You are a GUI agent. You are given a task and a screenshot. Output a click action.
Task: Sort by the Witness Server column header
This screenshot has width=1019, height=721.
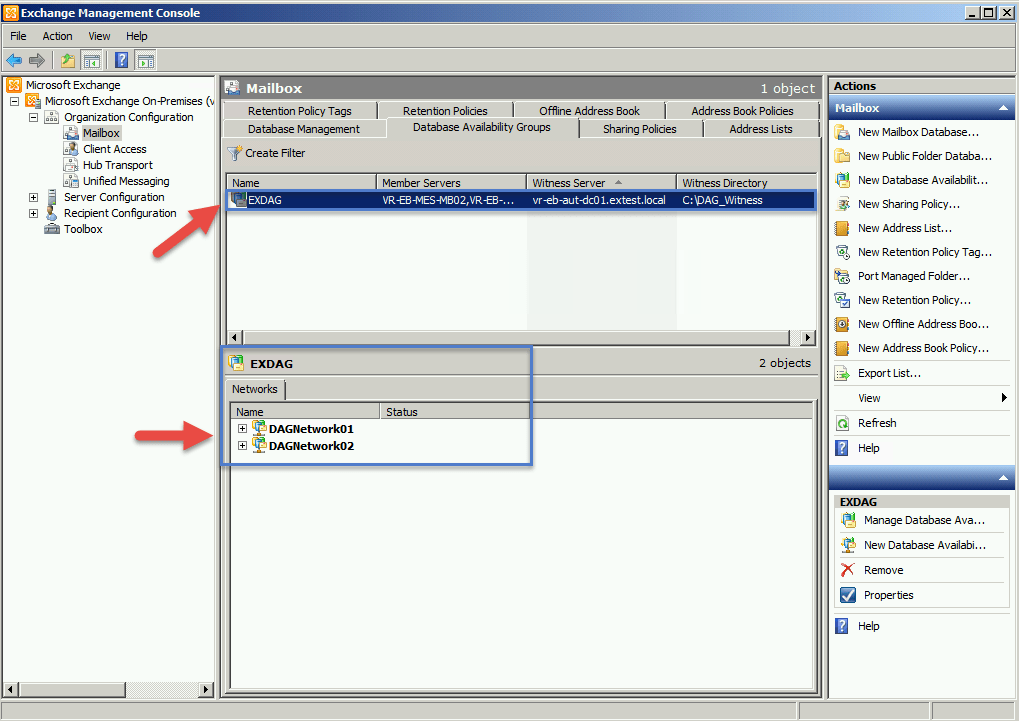pos(601,183)
